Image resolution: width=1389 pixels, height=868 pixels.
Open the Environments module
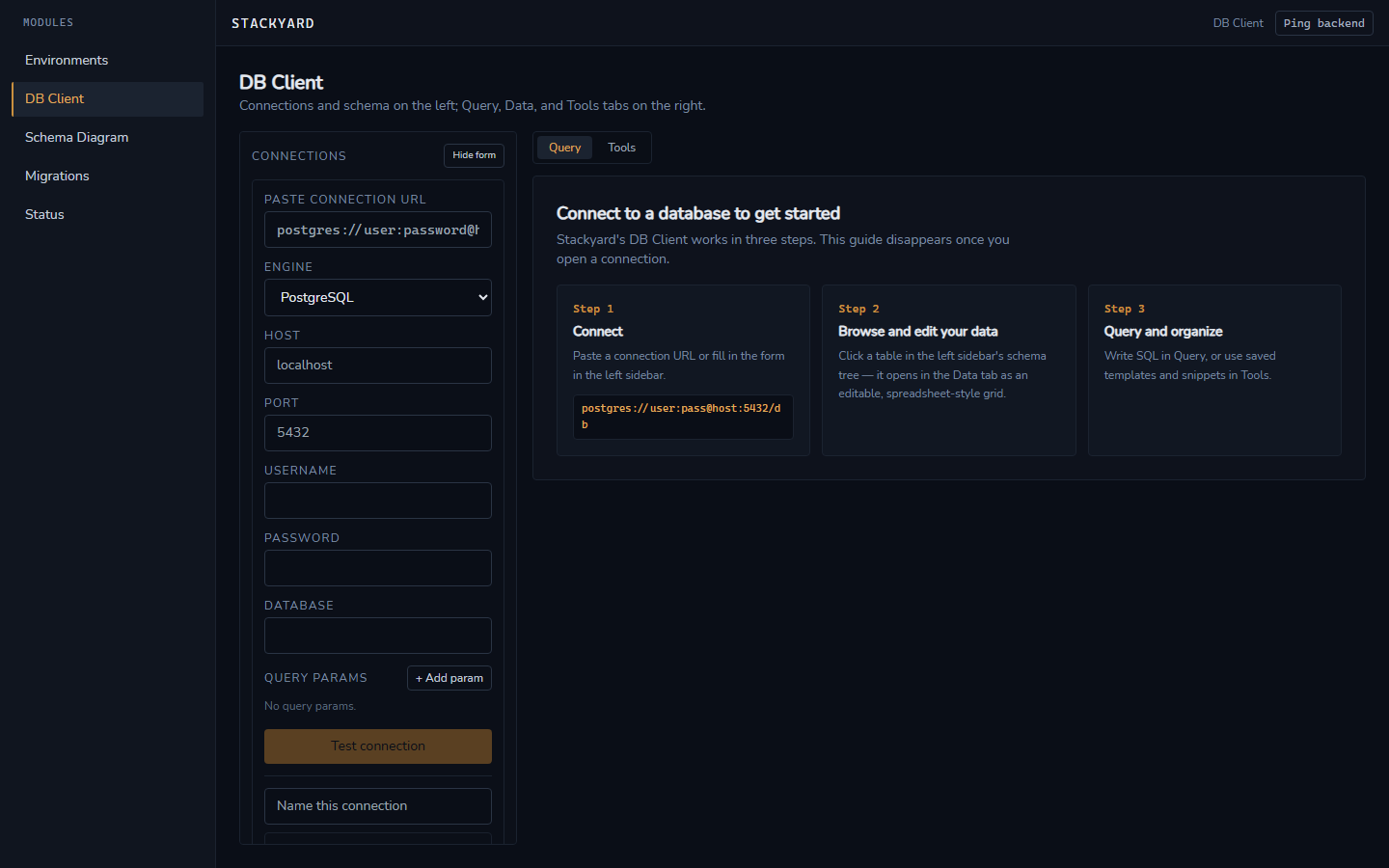[107, 60]
